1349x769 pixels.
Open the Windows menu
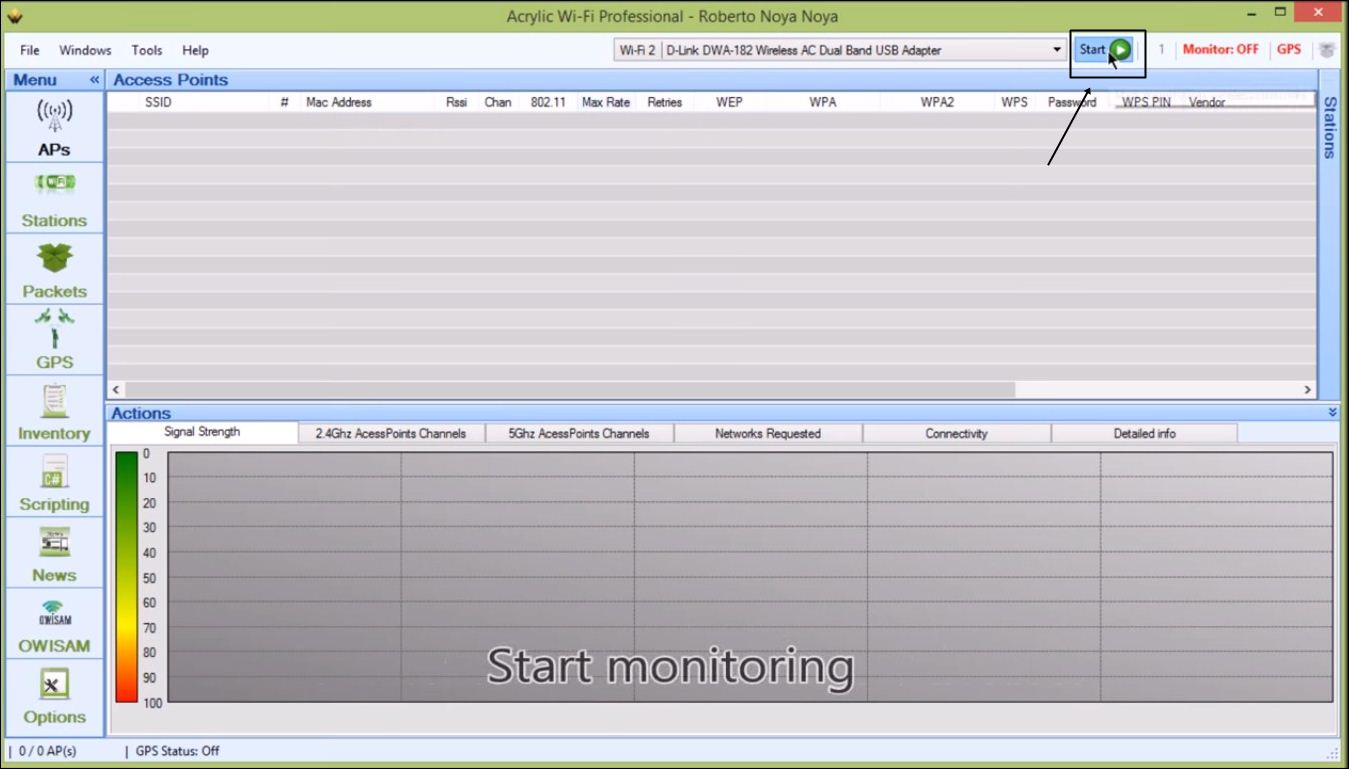click(85, 50)
